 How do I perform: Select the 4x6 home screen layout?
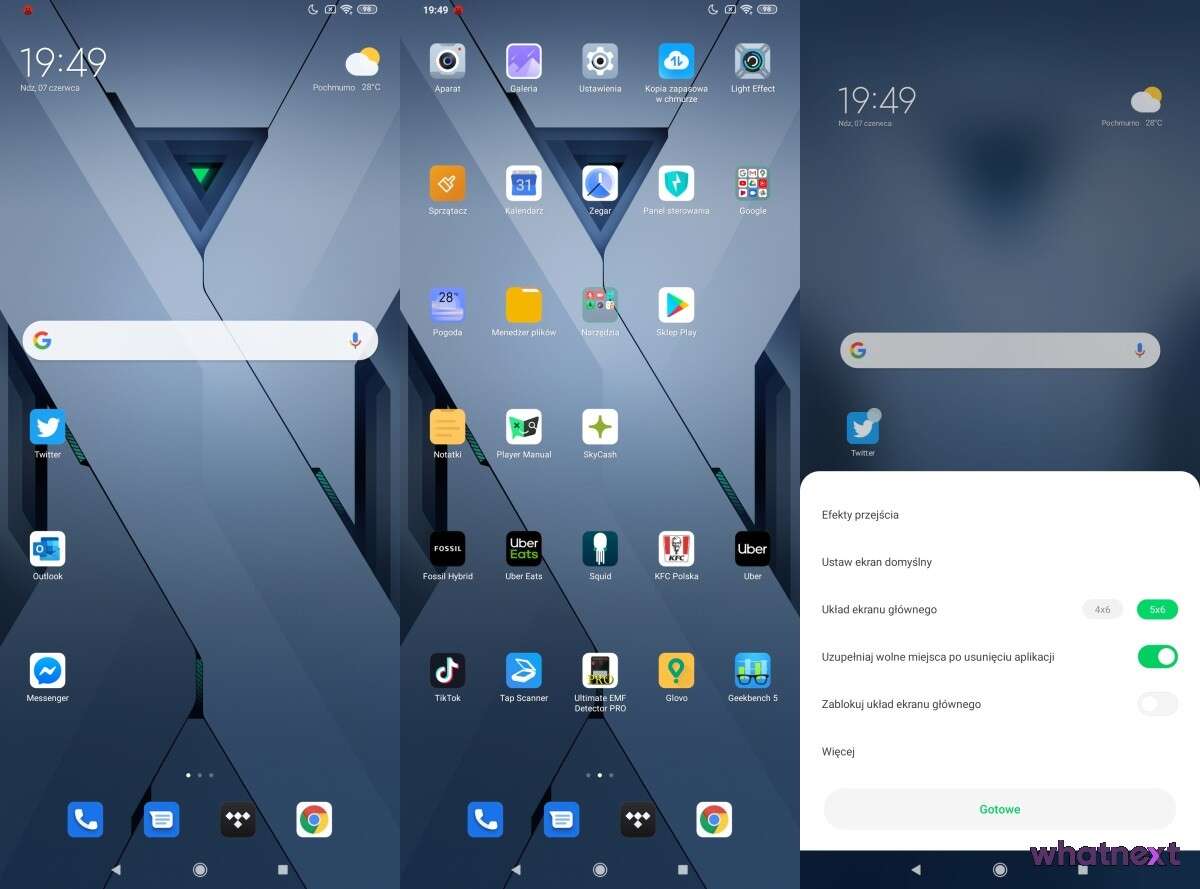[1102, 609]
